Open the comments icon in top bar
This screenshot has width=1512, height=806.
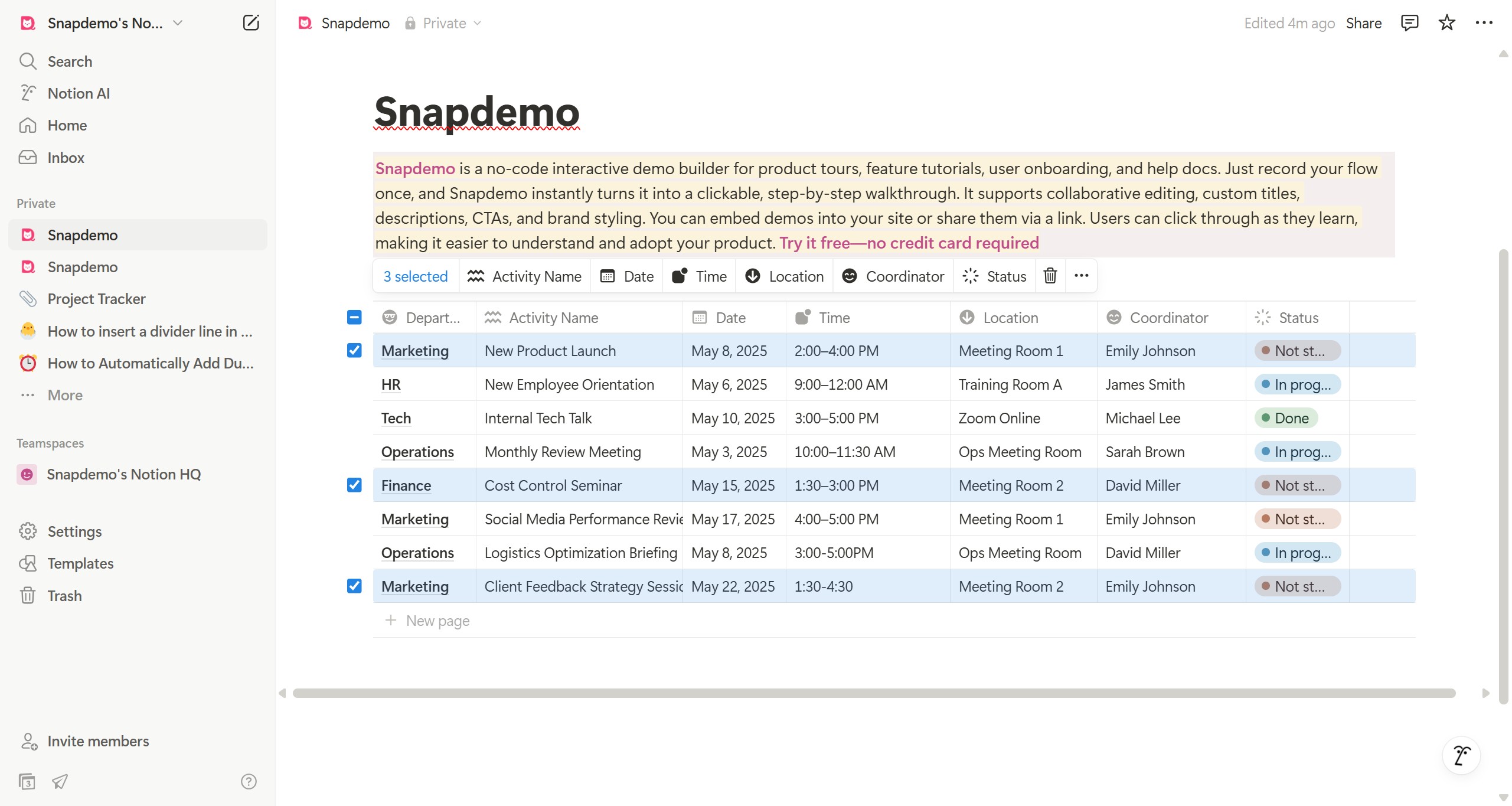(1409, 23)
